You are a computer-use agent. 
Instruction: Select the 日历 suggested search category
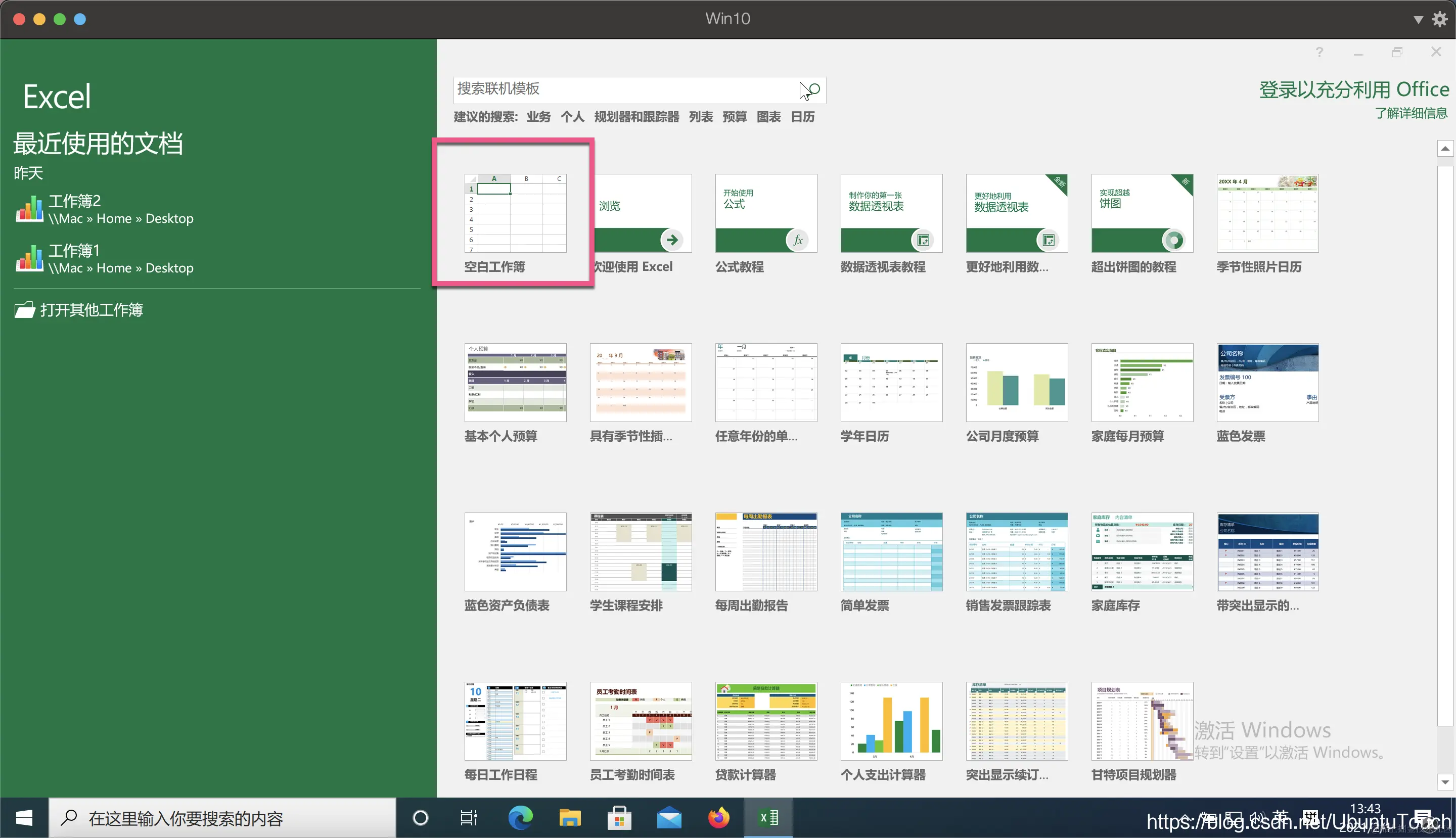[x=802, y=117]
